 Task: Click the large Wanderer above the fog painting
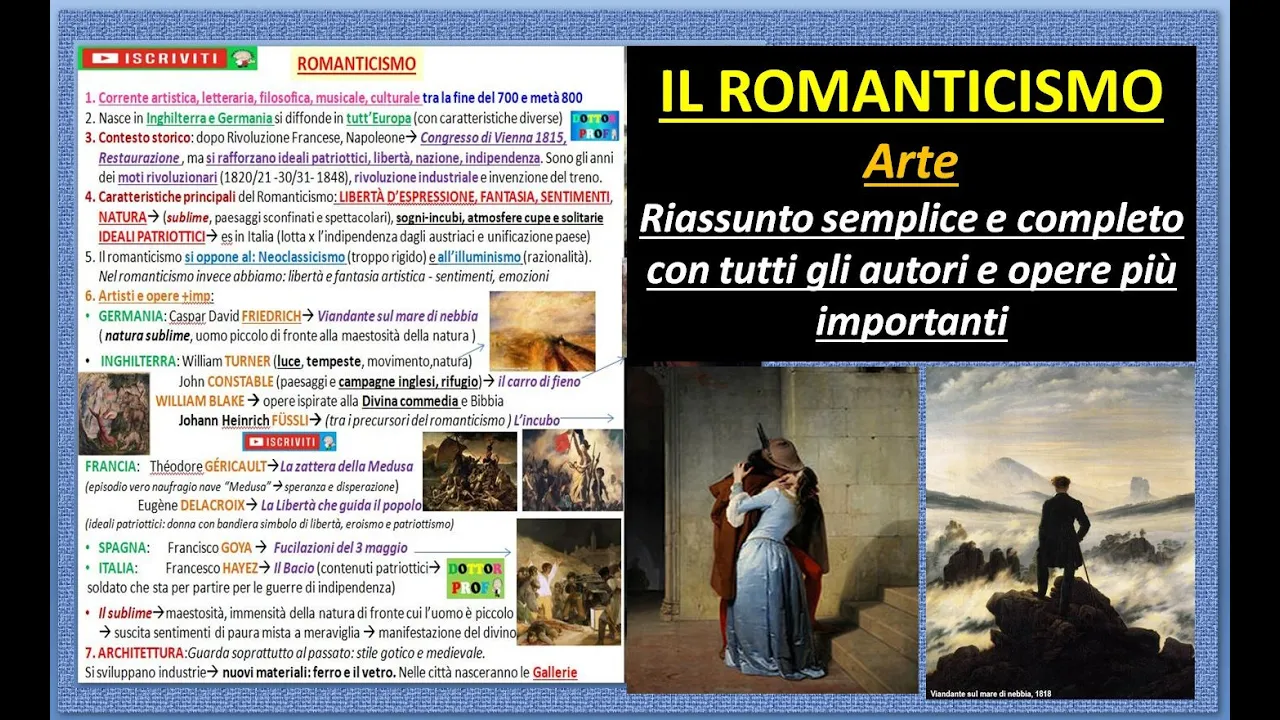pos(1060,532)
